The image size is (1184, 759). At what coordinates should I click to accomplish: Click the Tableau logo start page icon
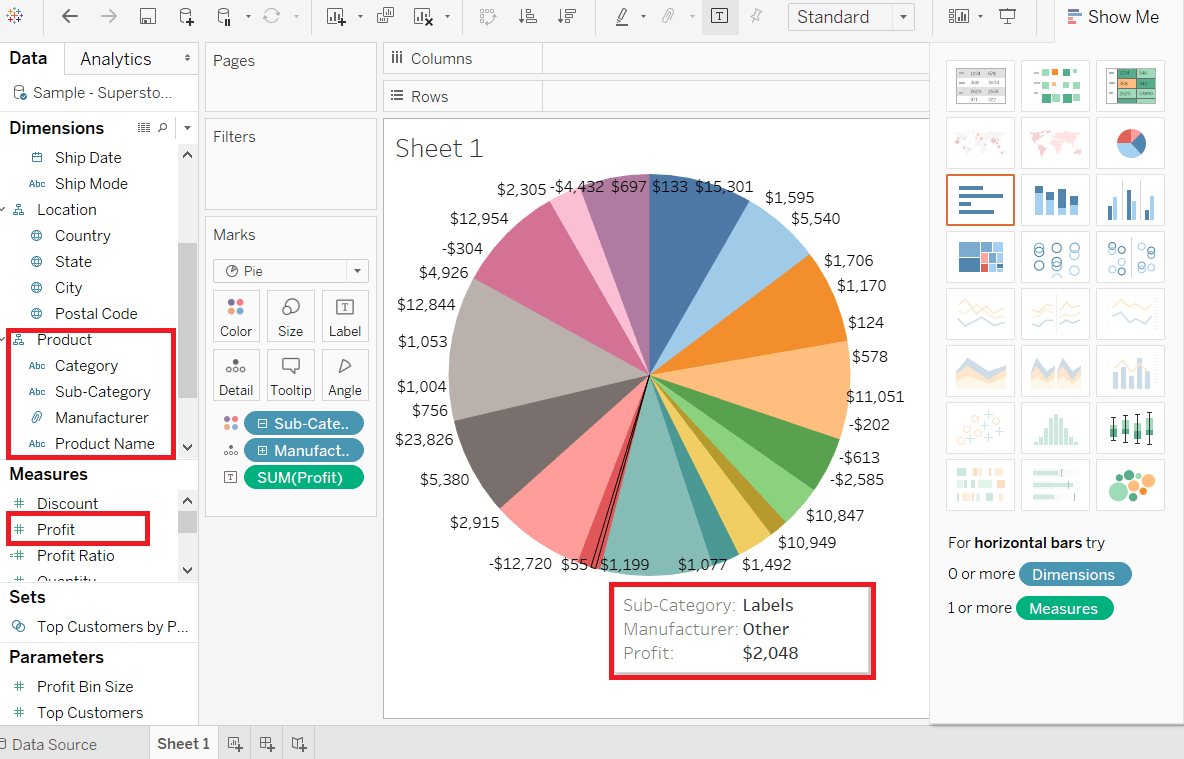[x=14, y=16]
